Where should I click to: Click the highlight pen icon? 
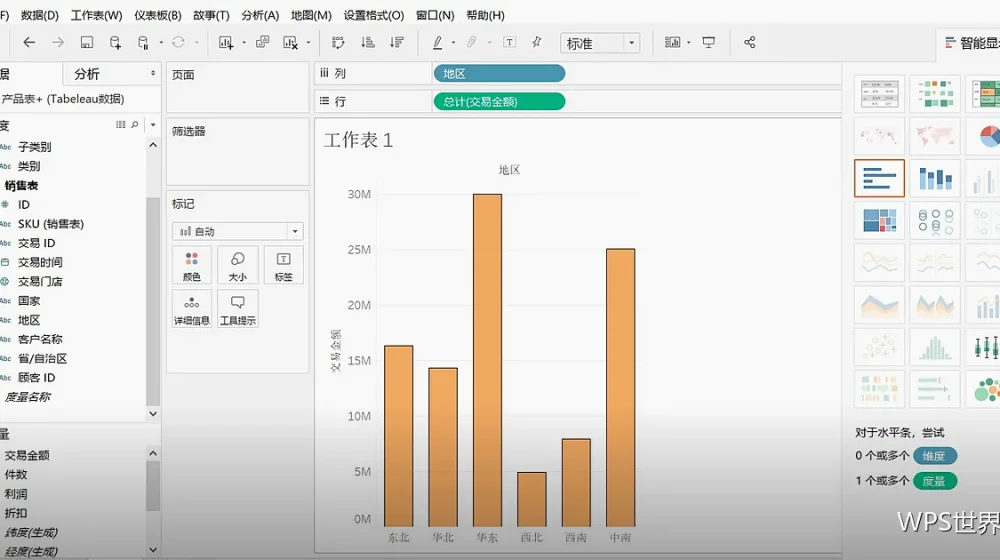(438, 42)
